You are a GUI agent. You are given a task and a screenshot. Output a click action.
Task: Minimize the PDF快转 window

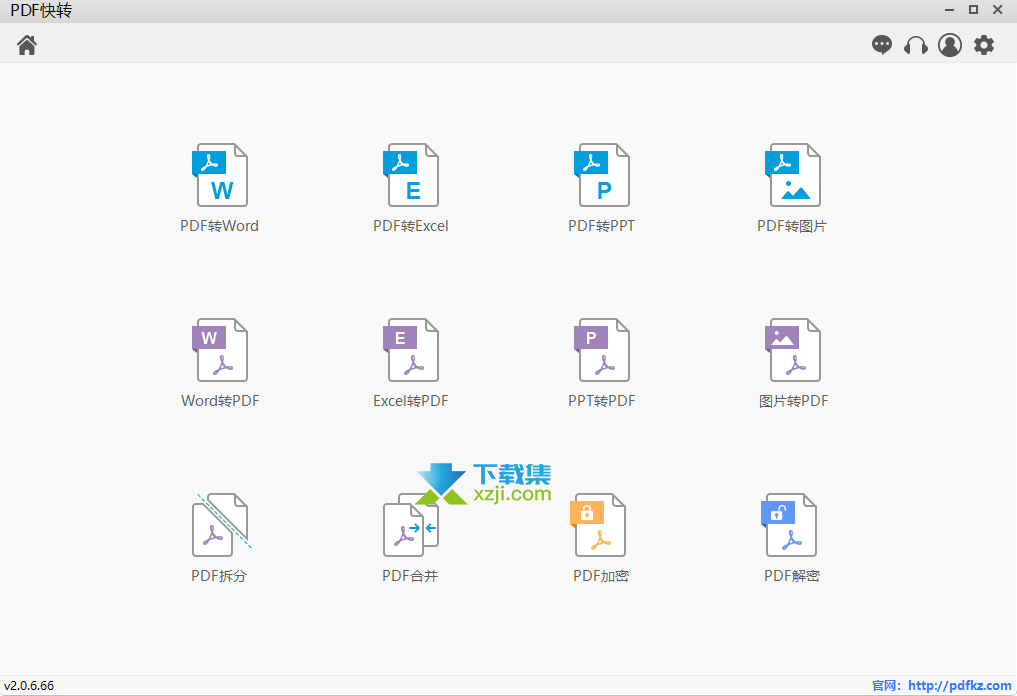pos(950,10)
